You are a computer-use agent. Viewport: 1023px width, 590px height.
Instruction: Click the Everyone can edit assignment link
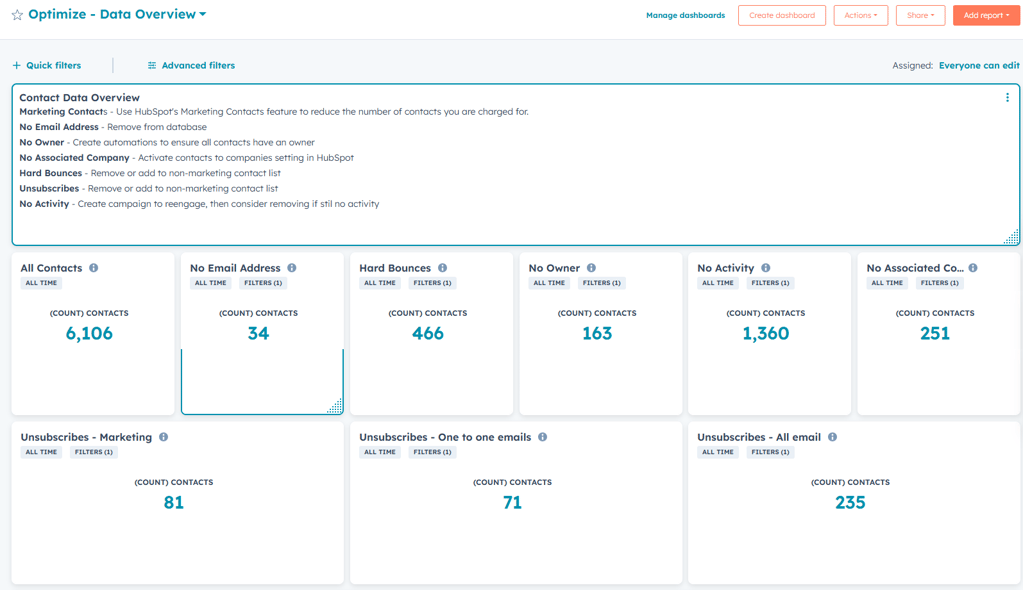(x=978, y=66)
